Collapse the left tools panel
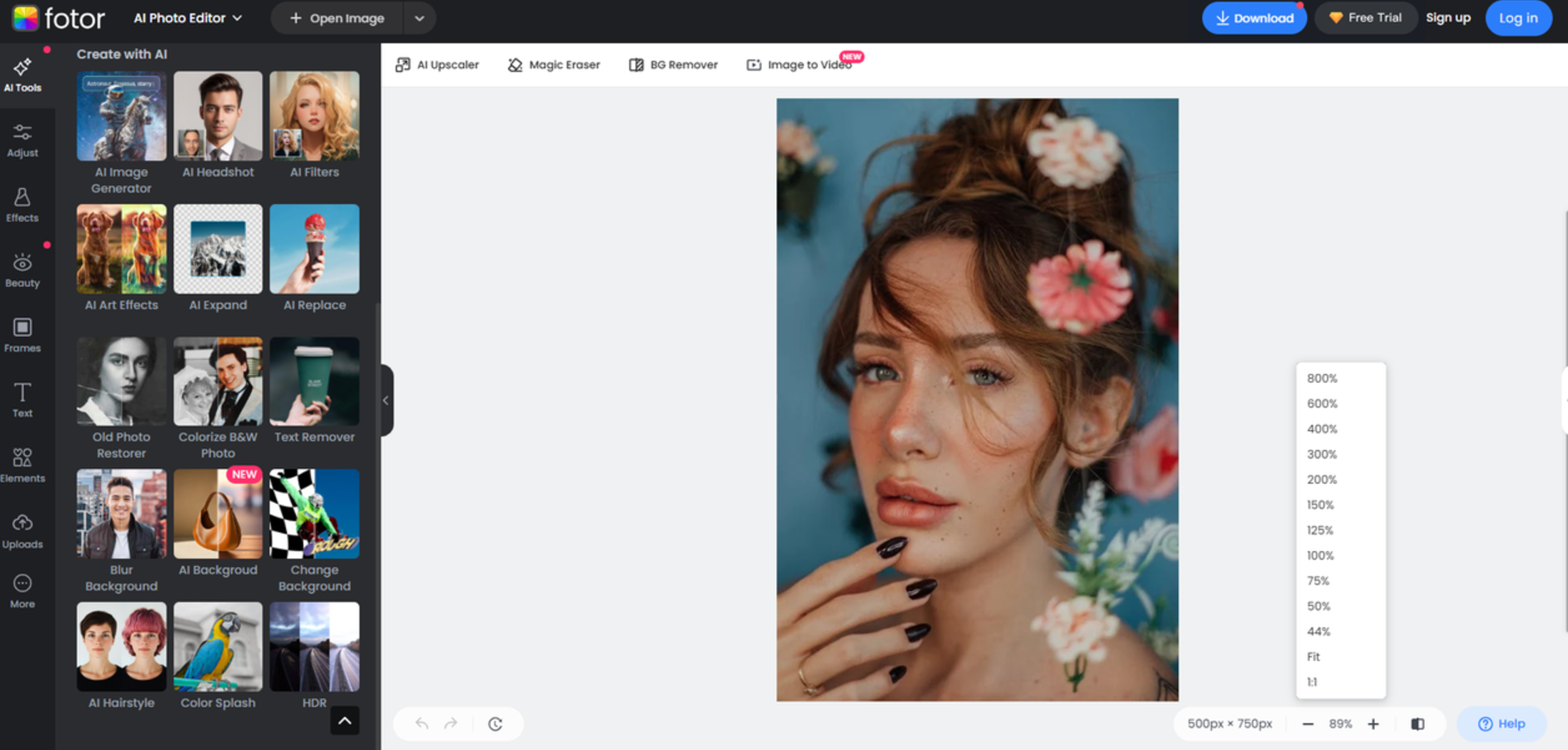This screenshot has width=1568, height=750. (386, 400)
